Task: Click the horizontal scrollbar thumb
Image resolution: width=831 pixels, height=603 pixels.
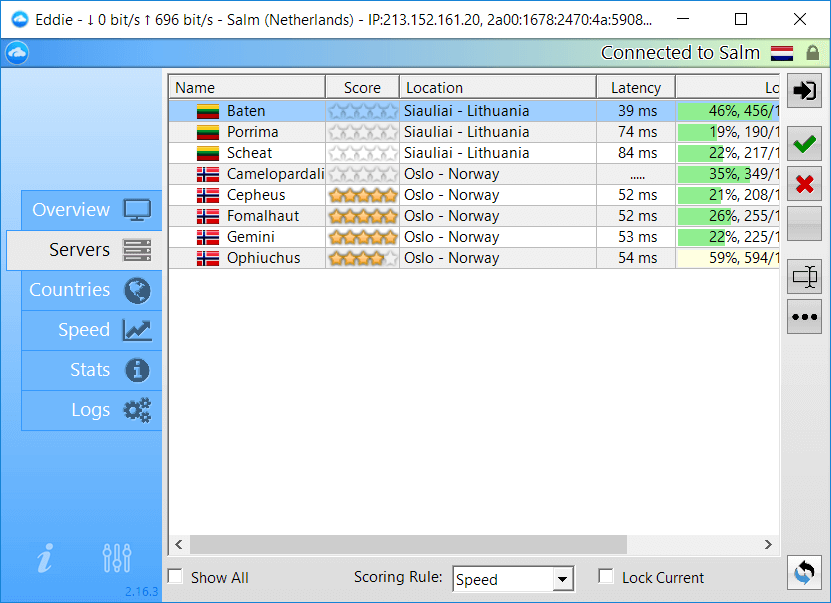Action: (408, 544)
